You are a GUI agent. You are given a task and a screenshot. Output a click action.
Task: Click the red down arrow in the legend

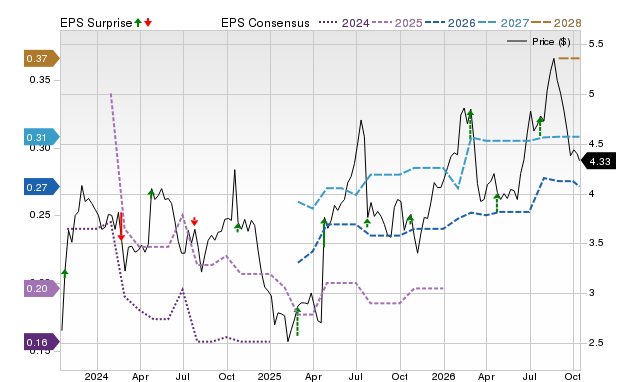148,23
